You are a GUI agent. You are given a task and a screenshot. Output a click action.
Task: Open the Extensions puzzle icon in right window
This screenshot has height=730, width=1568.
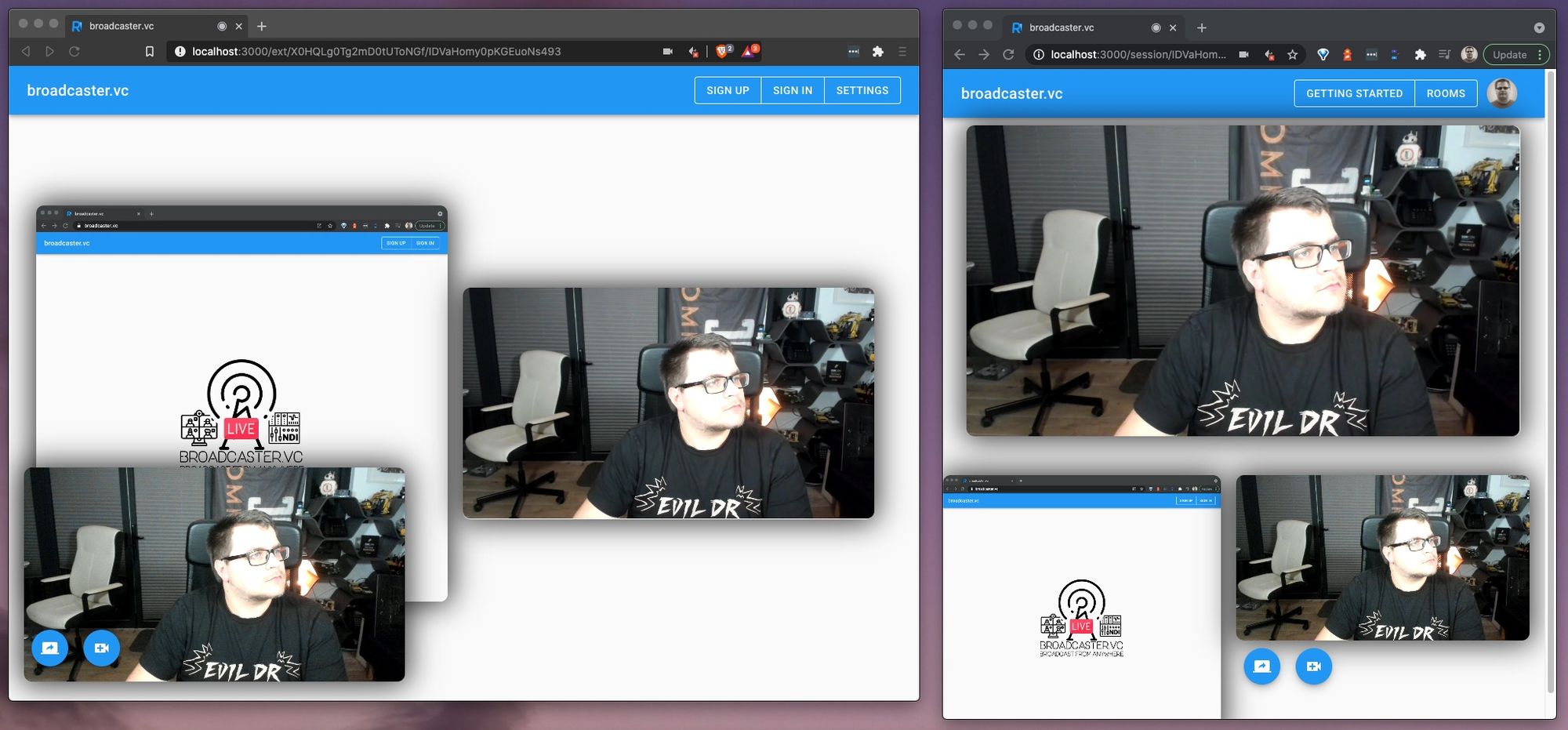[1420, 54]
